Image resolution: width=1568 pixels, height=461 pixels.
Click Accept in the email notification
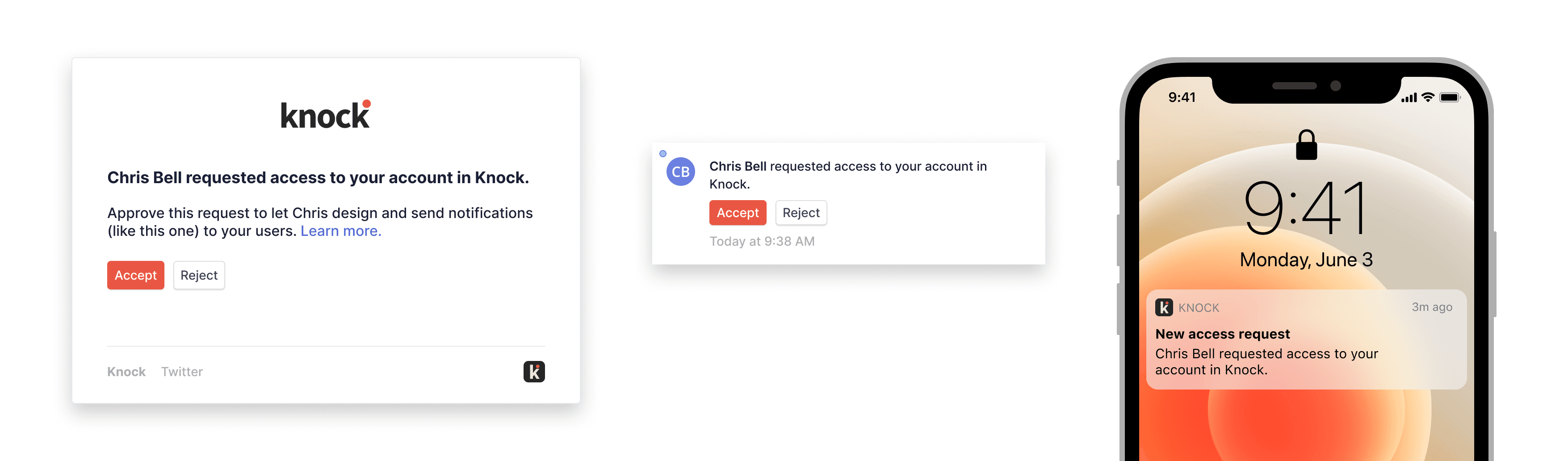click(x=135, y=275)
